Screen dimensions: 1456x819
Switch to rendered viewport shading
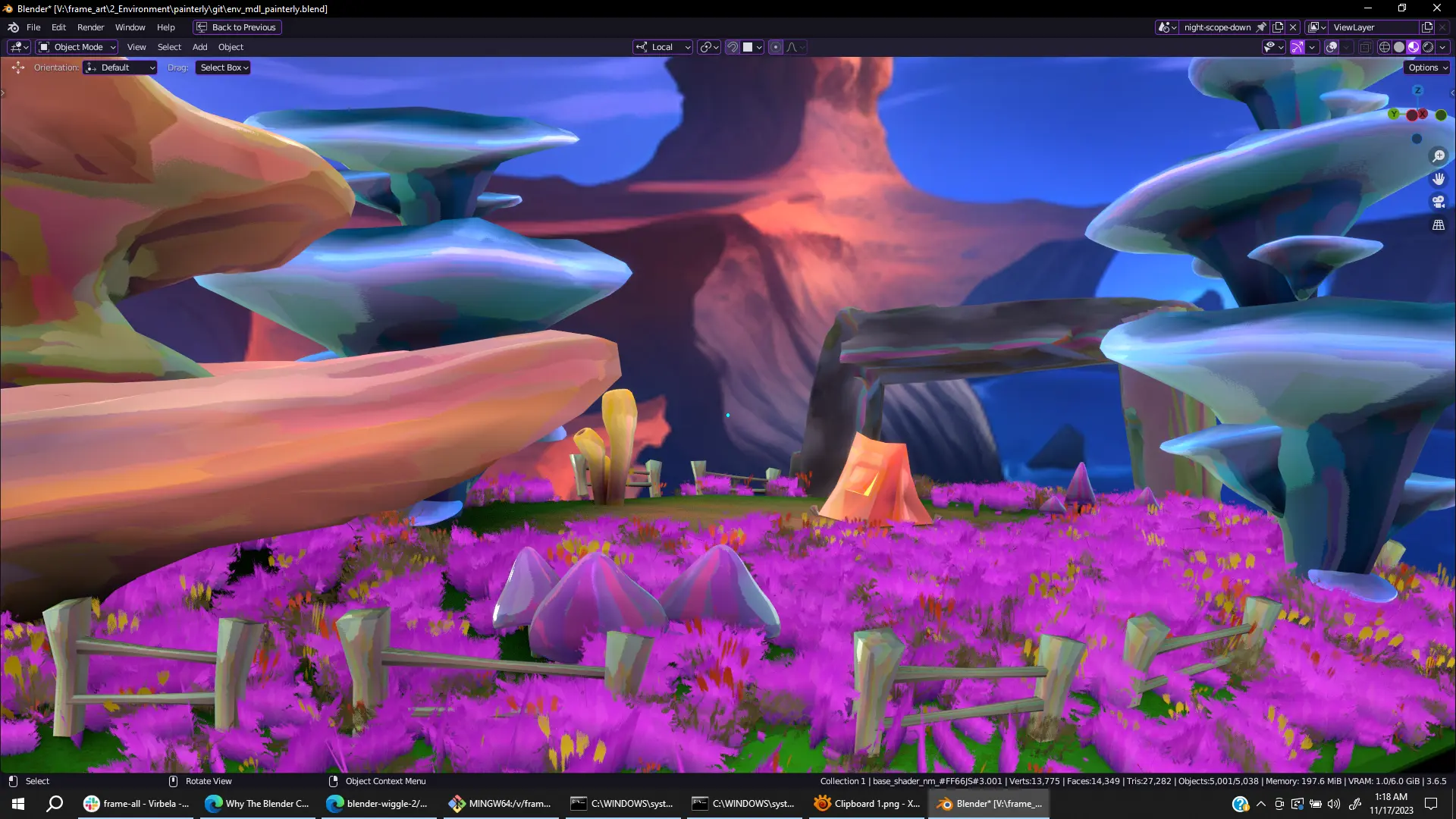pos(1428,47)
